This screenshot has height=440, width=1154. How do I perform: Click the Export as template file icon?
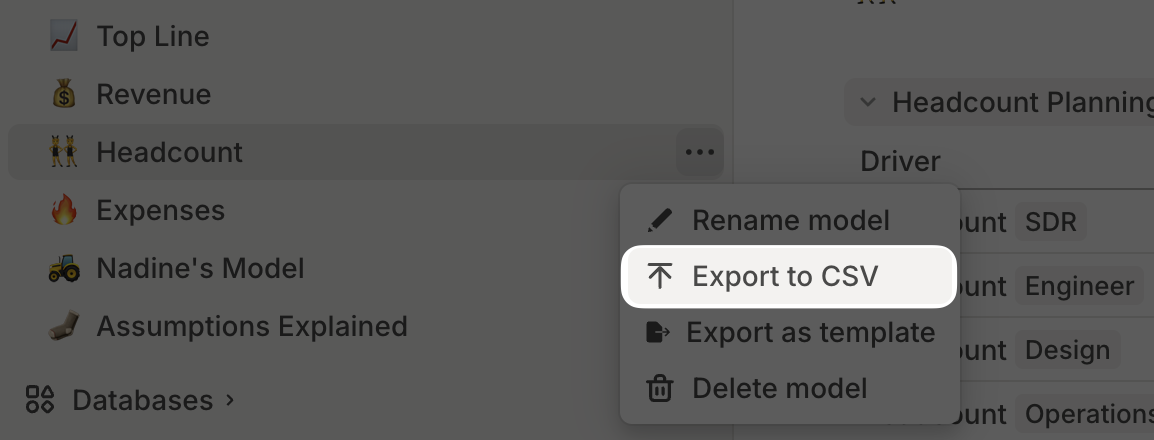coord(657,333)
